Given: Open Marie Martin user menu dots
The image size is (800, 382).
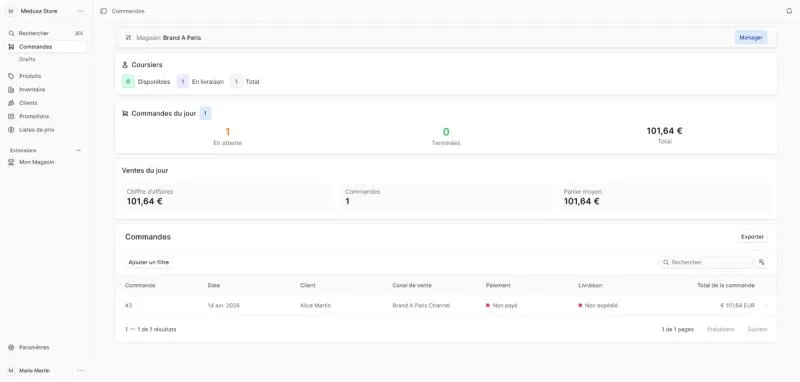Looking at the screenshot, I should (x=80, y=371).
